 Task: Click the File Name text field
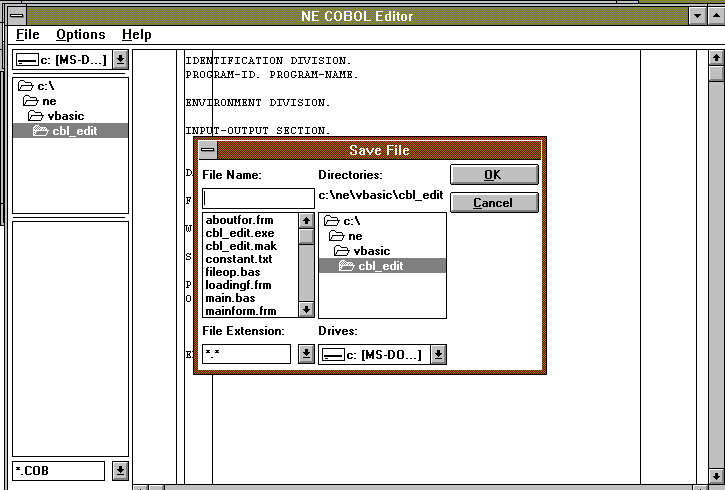[x=258, y=198]
